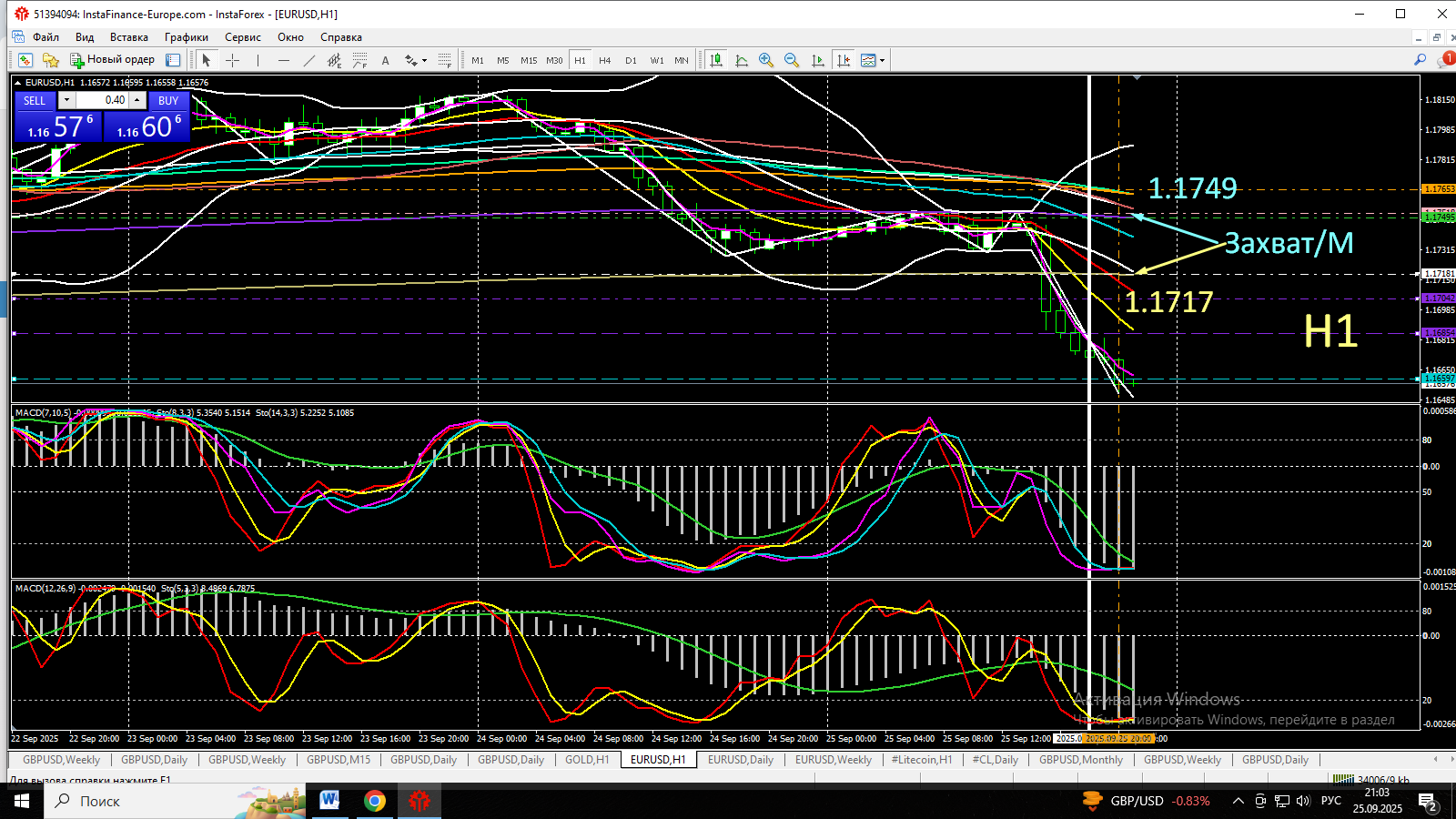Select the text label tool
The width and height of the screenshot is (1456, 819).
[x=386, y=60]
